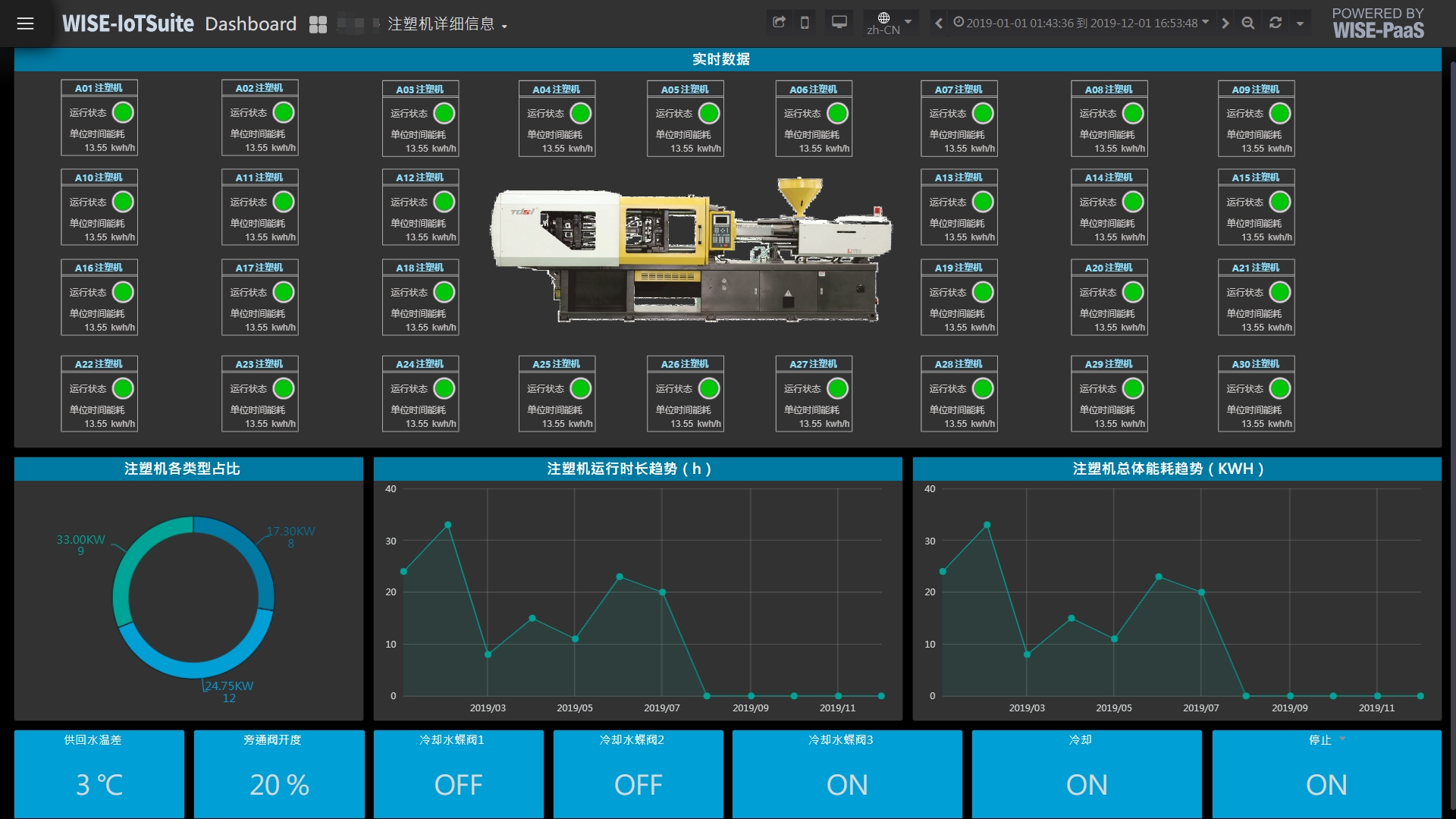The image size is (1456, 819).
Task: Click the 3 ℃ temperature value
Action: pyautogui.click(x=99, y=785)
